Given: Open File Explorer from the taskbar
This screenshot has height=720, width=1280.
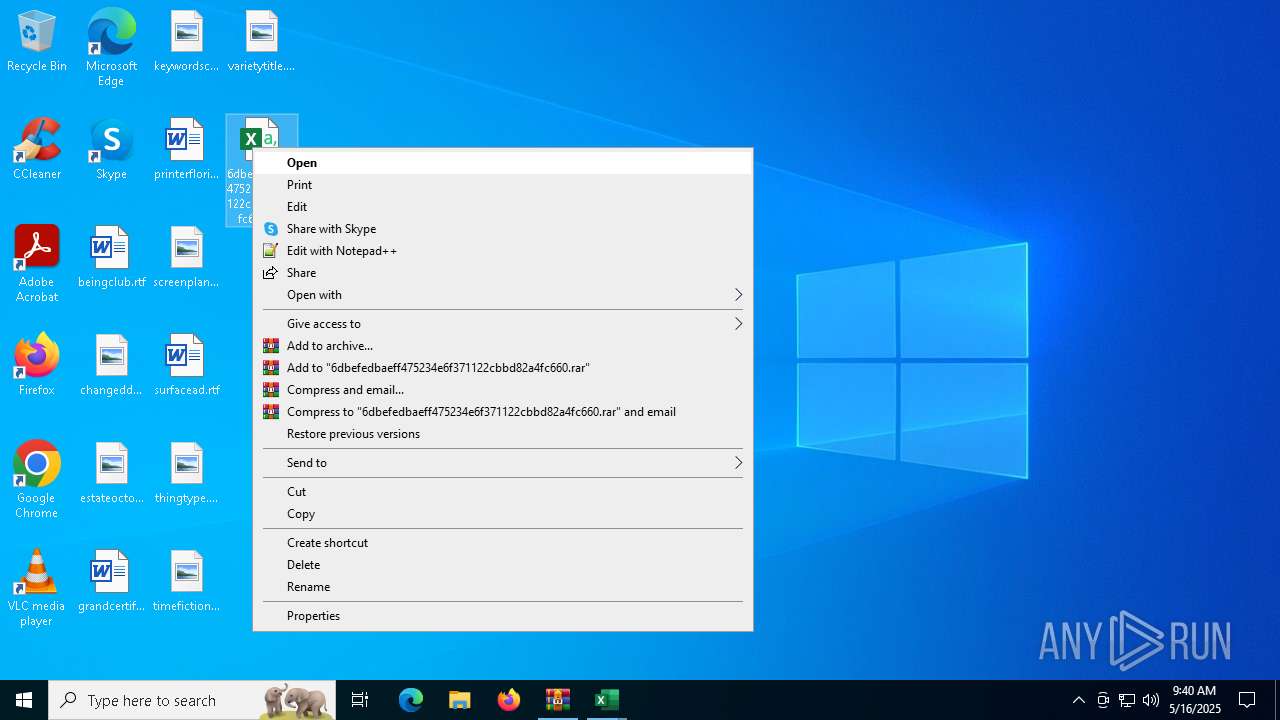Looking at the screenshot, I should 460,700.
